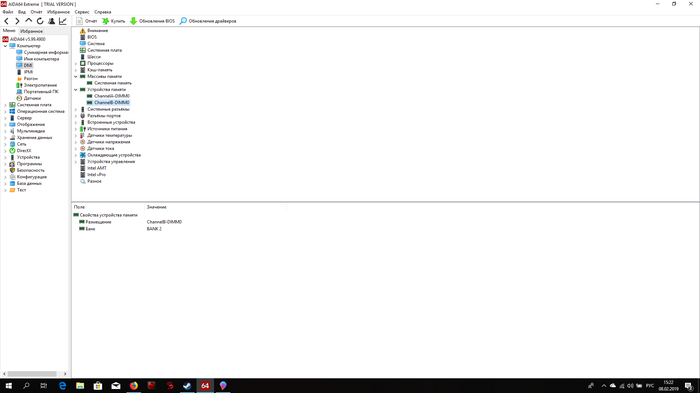
Task: Click the green Обновления BIOS arrow icon
Action: (133, 21)
